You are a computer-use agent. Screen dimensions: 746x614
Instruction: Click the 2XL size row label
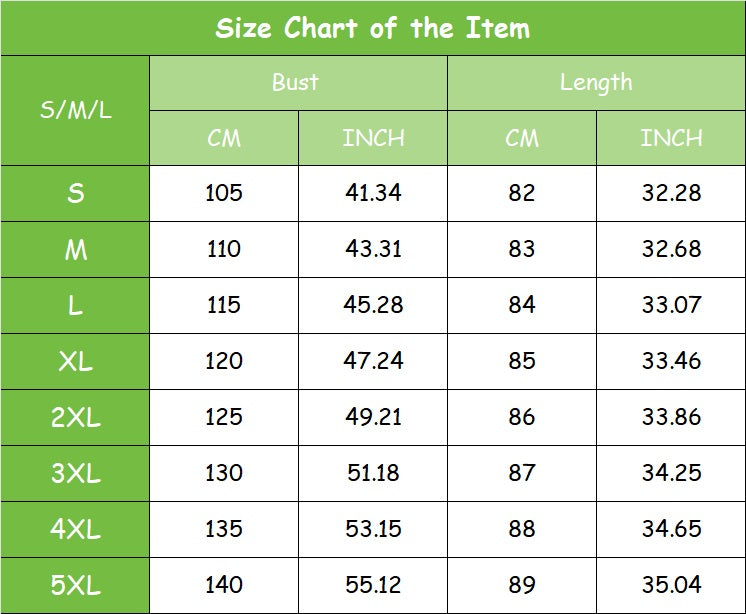click(x=75, y=417)
